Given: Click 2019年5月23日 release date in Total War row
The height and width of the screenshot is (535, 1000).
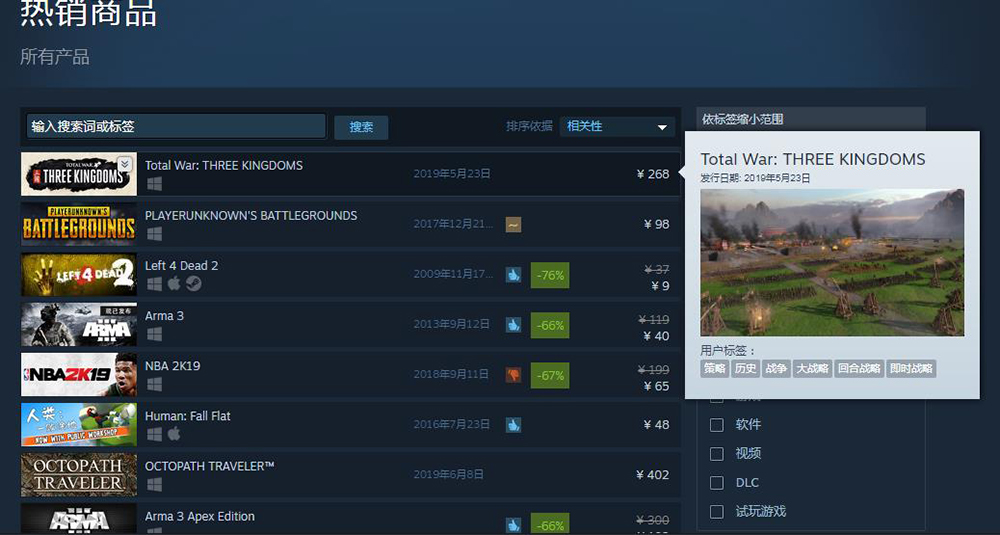Looking at the screenshot, I should tap(452, 173).
